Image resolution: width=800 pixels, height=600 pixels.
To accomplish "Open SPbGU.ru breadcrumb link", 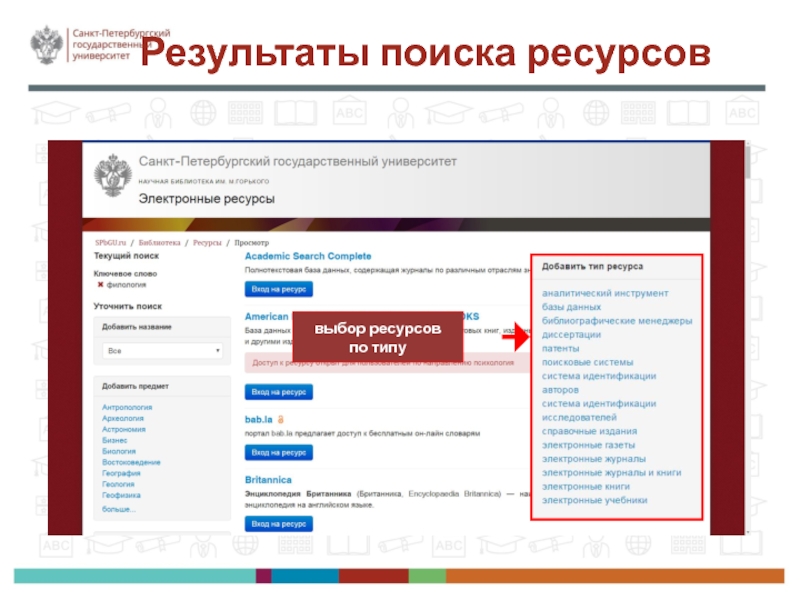I will 110,243.
